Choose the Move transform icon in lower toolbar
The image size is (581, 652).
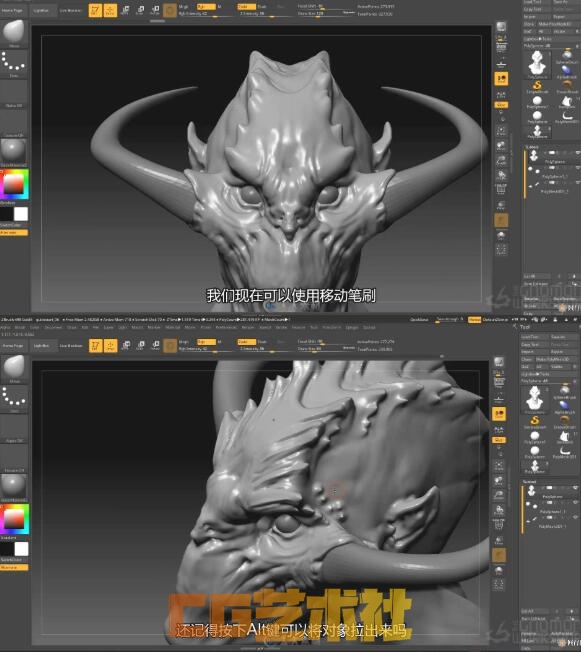click(126, 346)
